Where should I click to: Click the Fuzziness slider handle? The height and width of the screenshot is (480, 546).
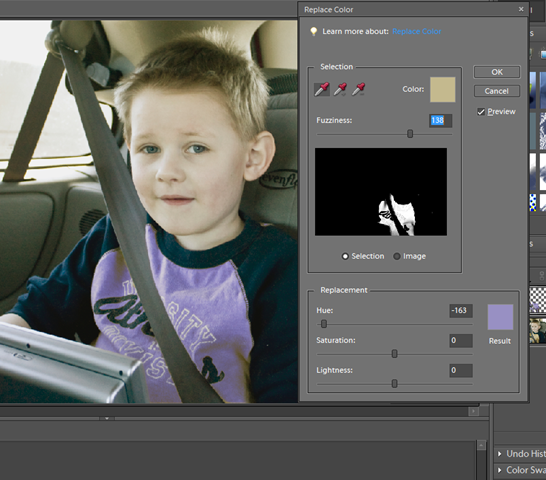pos(410,134)
